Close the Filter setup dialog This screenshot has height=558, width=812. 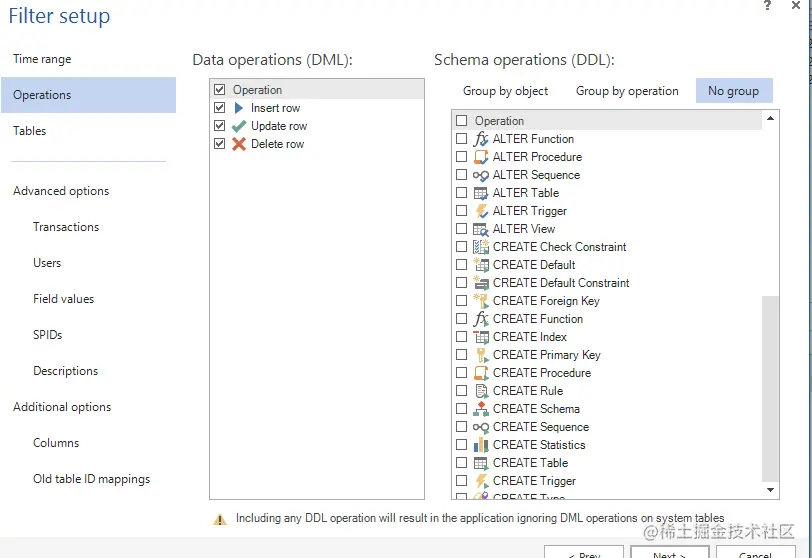pos(796,5)
